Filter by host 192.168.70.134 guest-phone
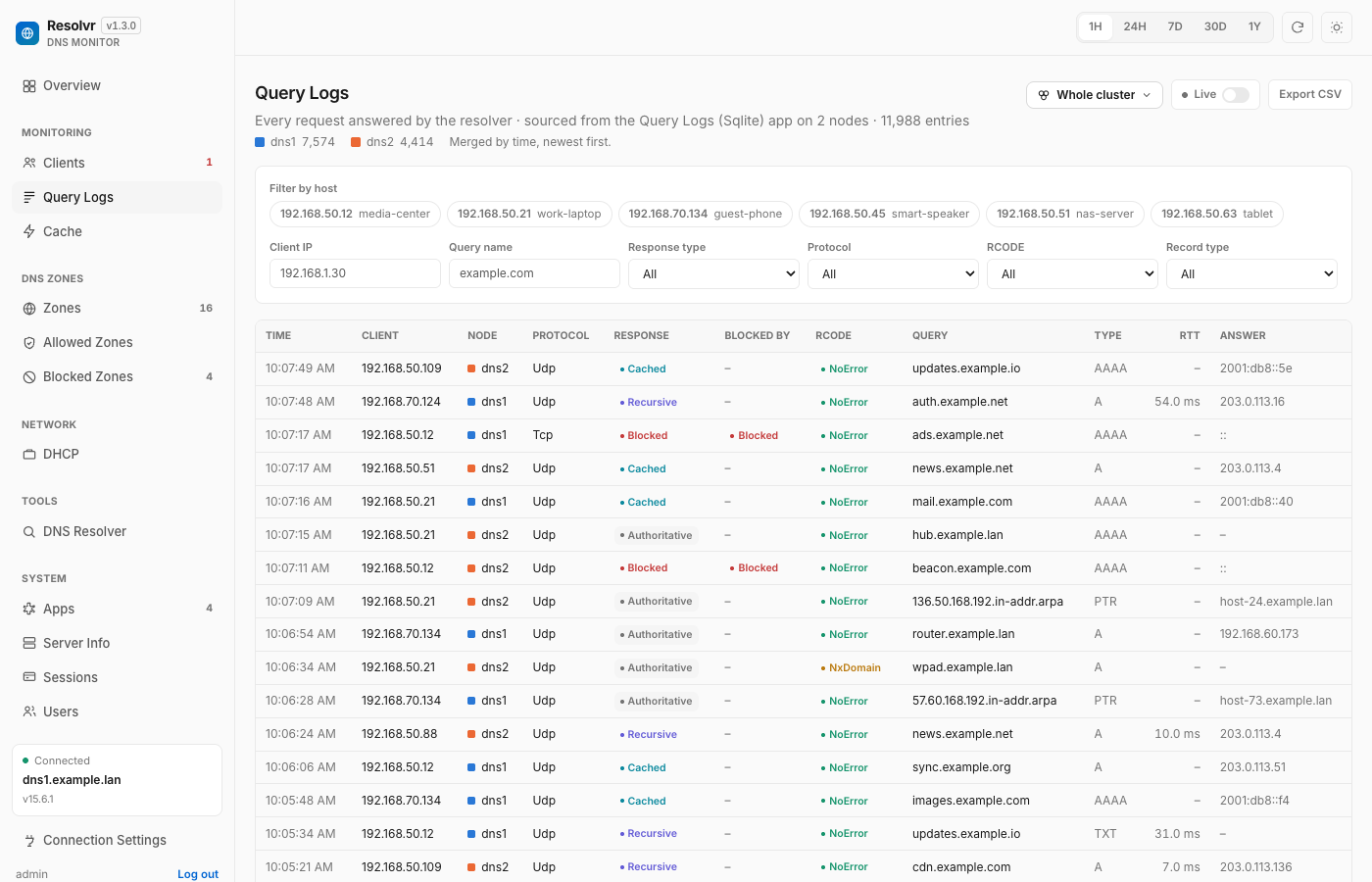The image size is (1372, 882). (x=706, y=214)
